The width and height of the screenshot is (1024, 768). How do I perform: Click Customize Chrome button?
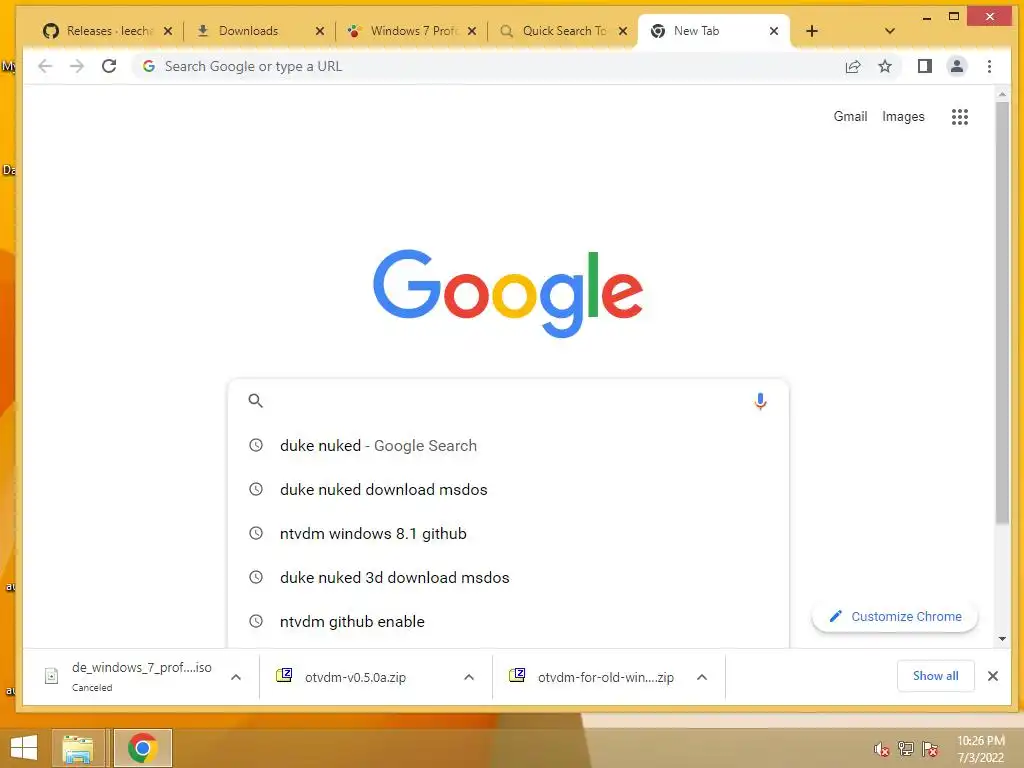pos(895,616)
